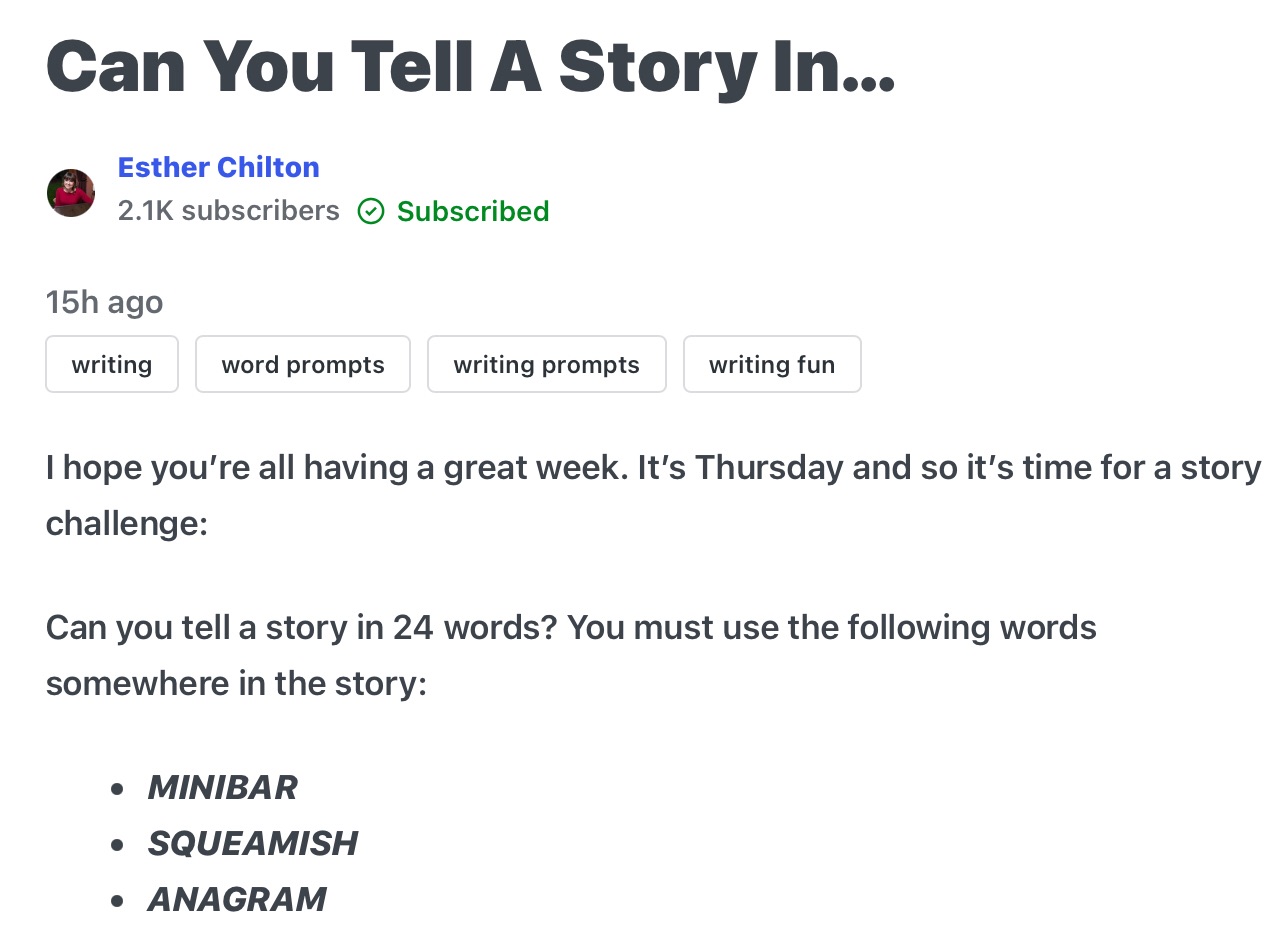Open the "writing fun" tag
This screenshot has width=1288, height=946.
pyautogui.click(x=771, y=364)
